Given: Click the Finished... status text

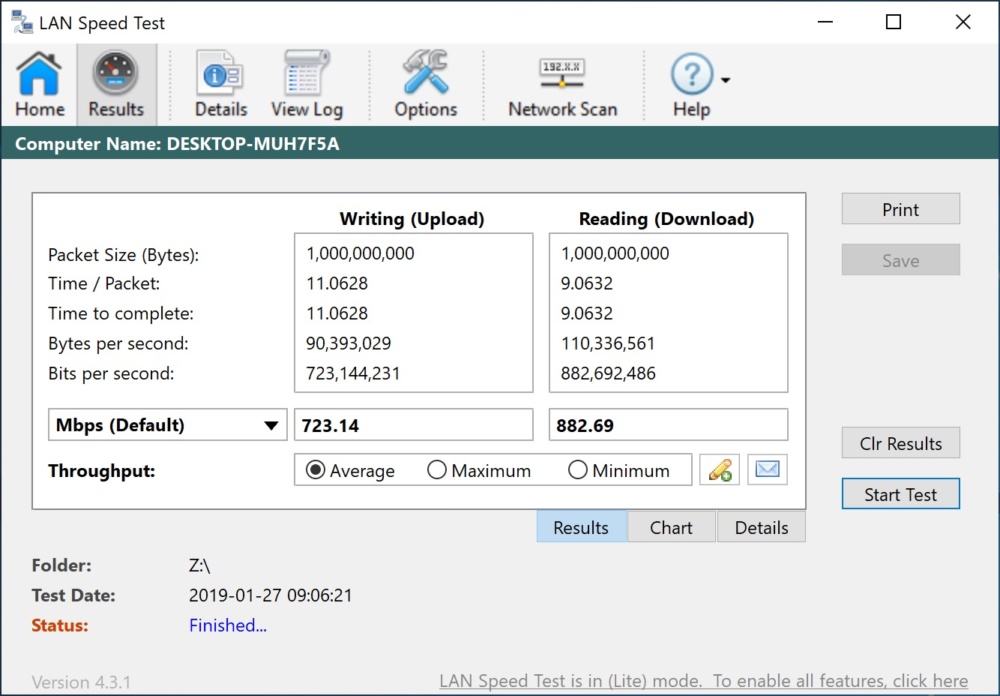Looking at the screenshot, I should click(x=228, y=625).
